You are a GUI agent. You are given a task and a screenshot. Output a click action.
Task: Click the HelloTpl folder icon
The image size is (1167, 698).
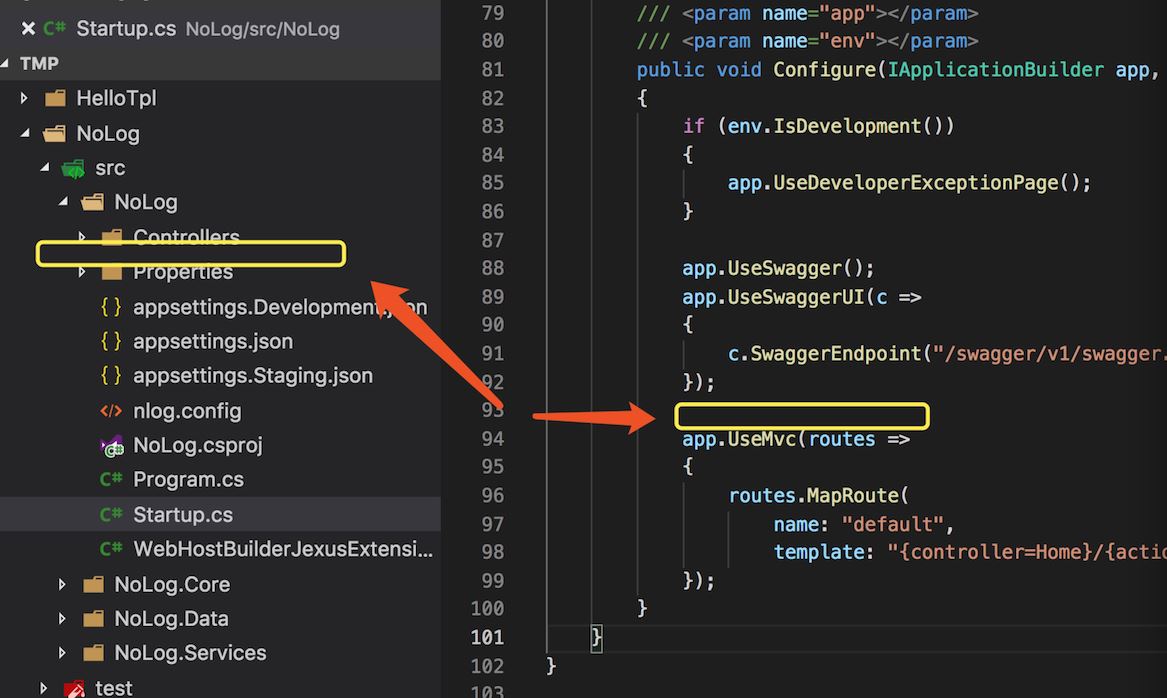tap(54, 99)
